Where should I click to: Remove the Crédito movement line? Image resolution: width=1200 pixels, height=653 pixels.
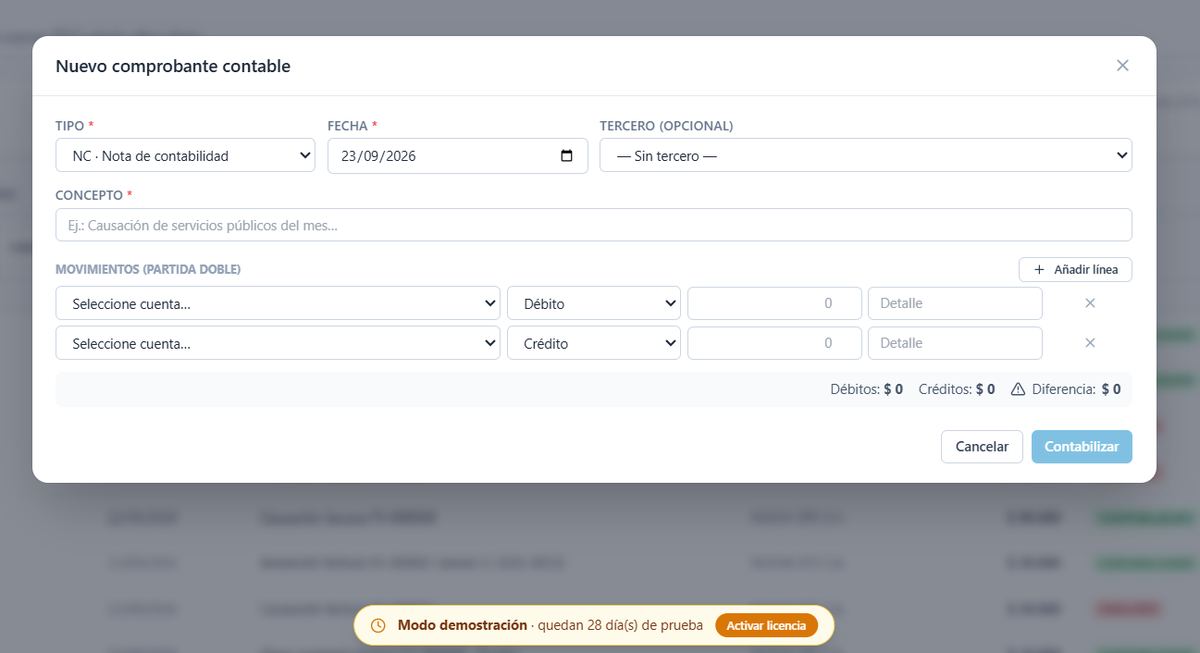(x=1090, y=343)
